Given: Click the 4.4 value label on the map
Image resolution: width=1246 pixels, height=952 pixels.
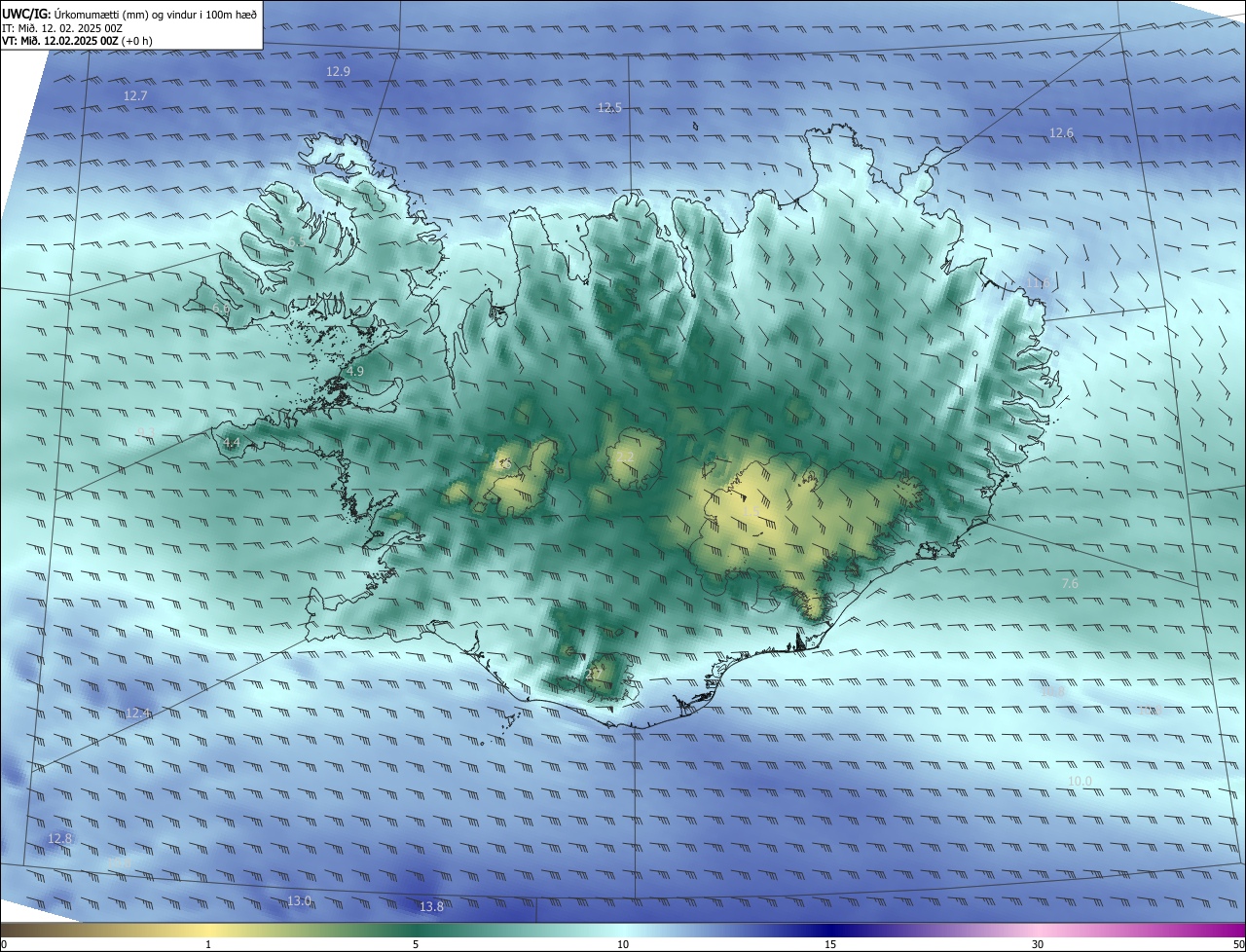Looking at the screenshot, I should tap(231, 443).
